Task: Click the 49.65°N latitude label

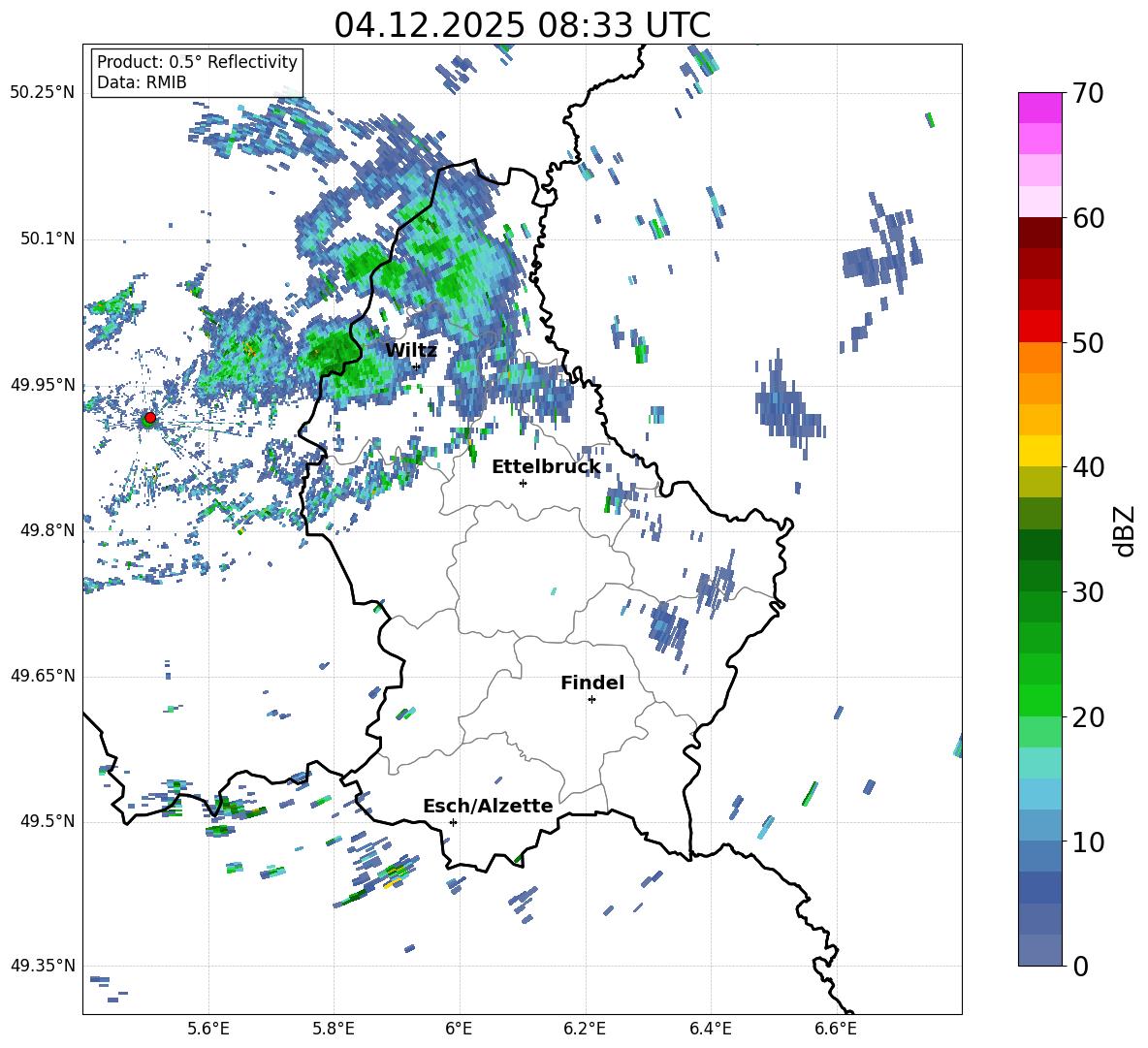Action: pyautogui.click(x=43, y=676)
